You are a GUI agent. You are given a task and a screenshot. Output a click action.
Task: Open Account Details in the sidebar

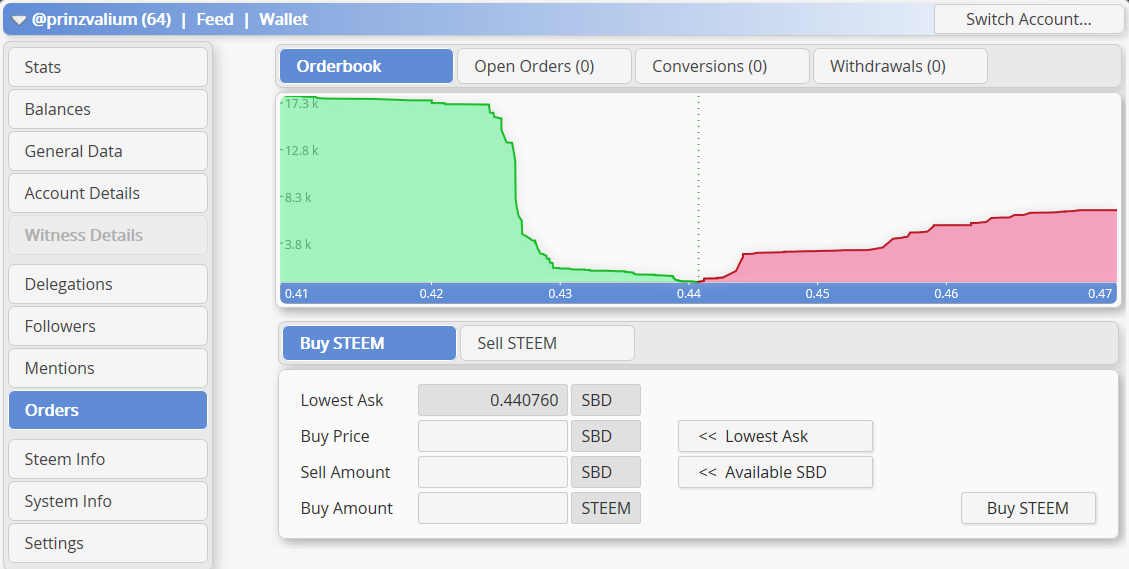tap(108, 193)
